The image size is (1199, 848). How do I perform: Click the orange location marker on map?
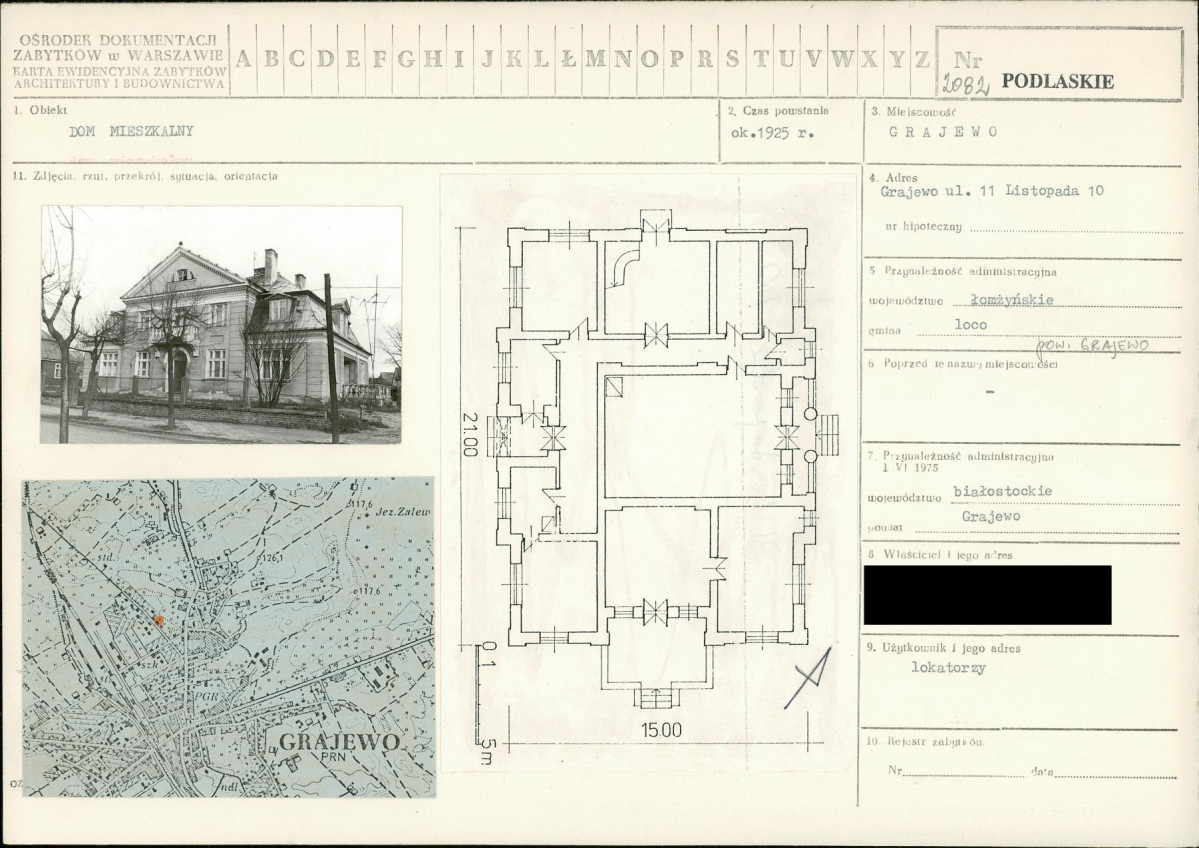coord(159,621)
